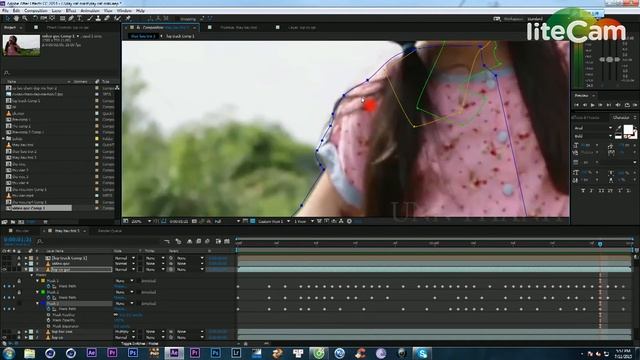Click Mask 3 fill color swatch

(43, 303)
